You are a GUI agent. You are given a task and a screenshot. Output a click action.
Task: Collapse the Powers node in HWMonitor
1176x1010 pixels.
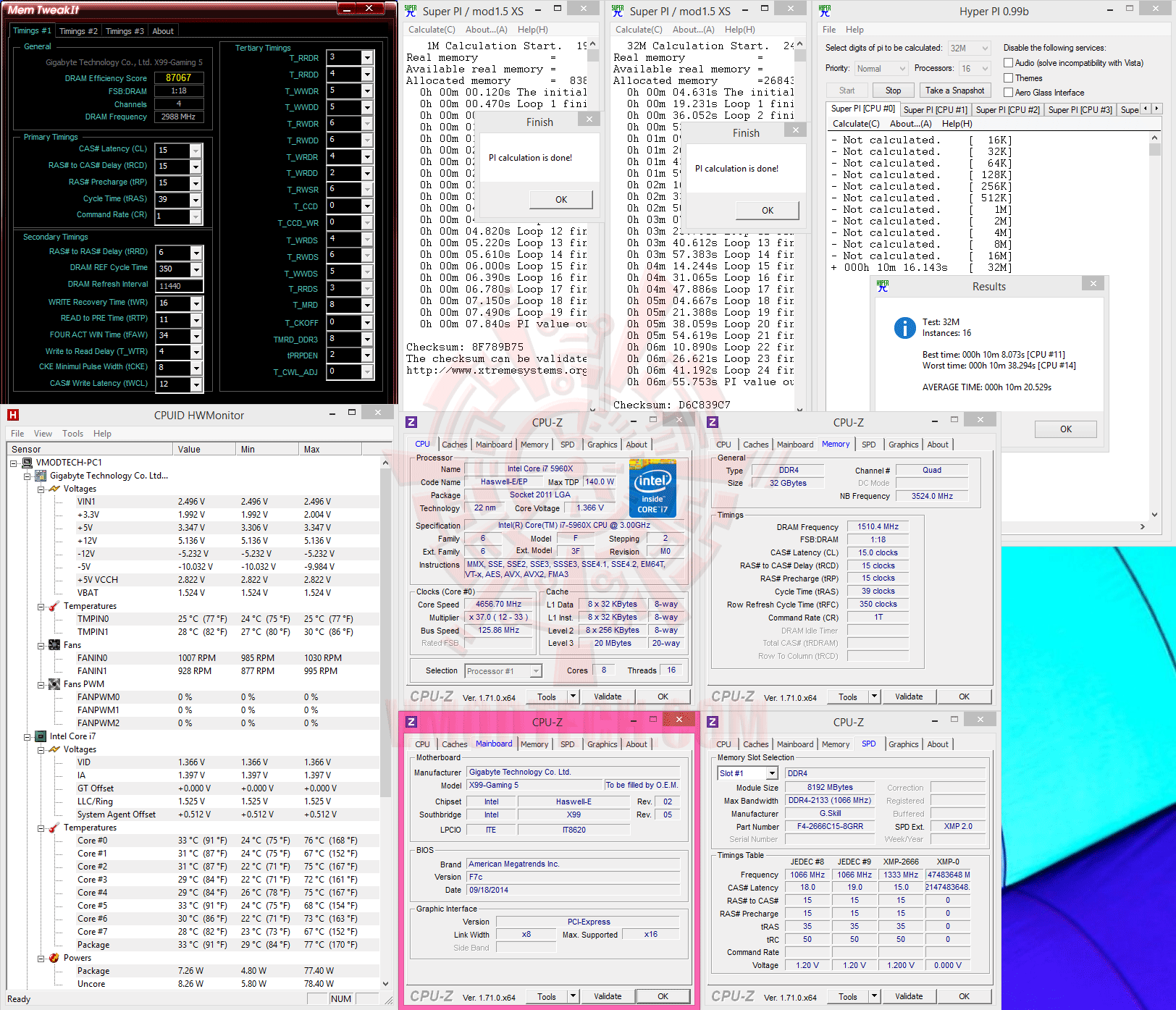pos(41,958)
